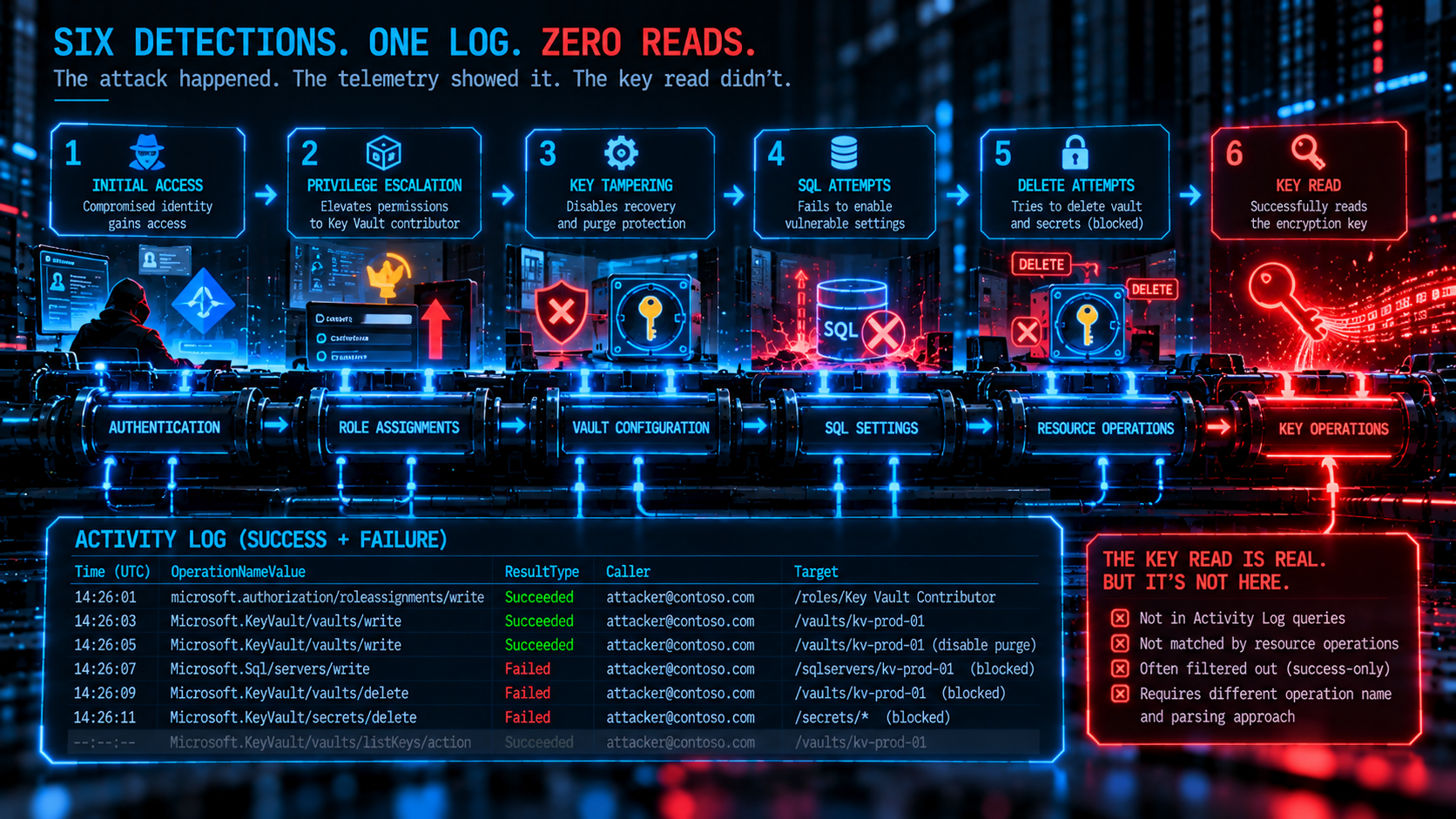This screenshot has width=1456, height=819.
Task: Click the "OperationNameValue" column header
Action: (x=238, y=572)
